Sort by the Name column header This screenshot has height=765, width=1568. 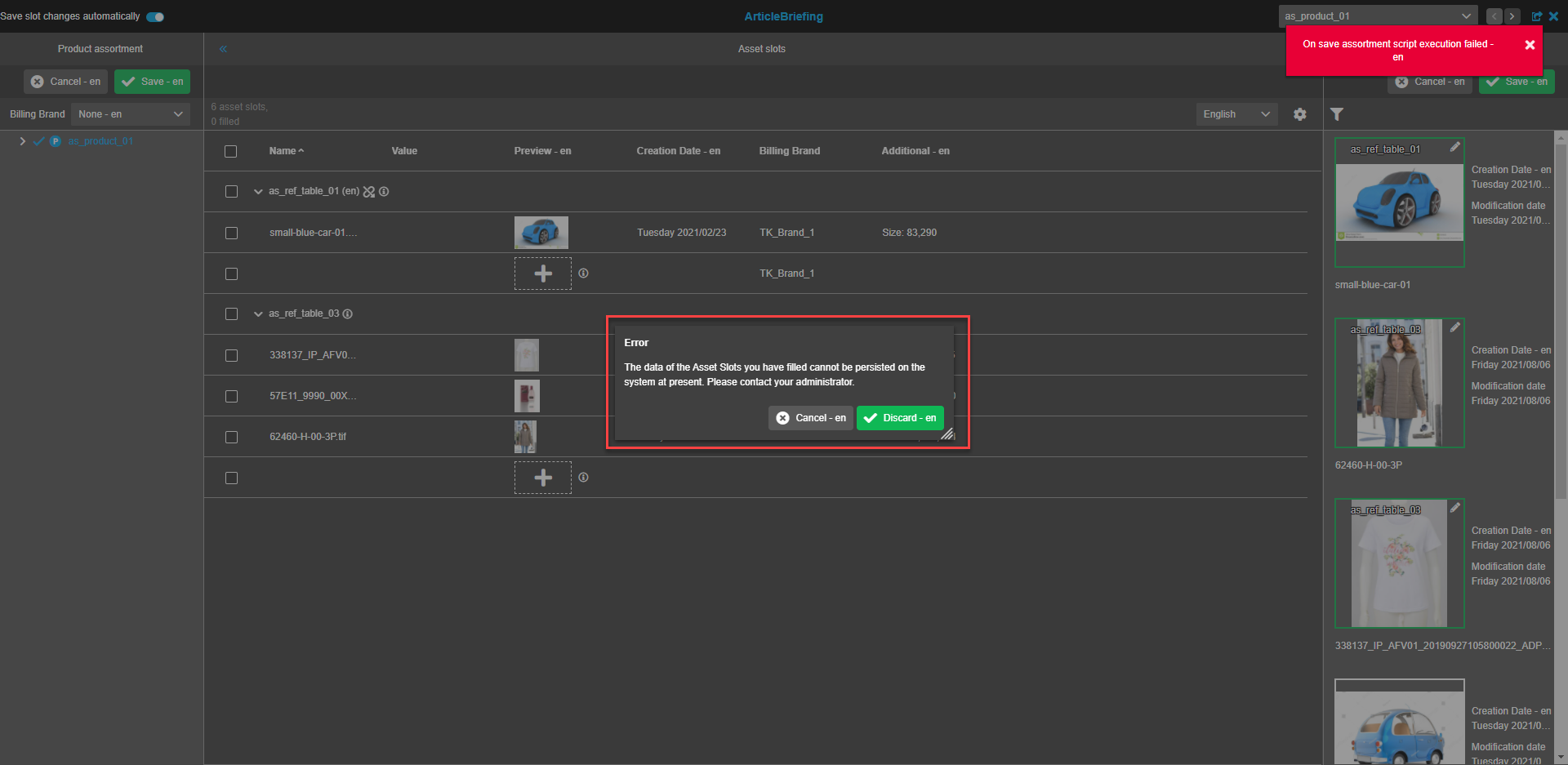(283, 151)
